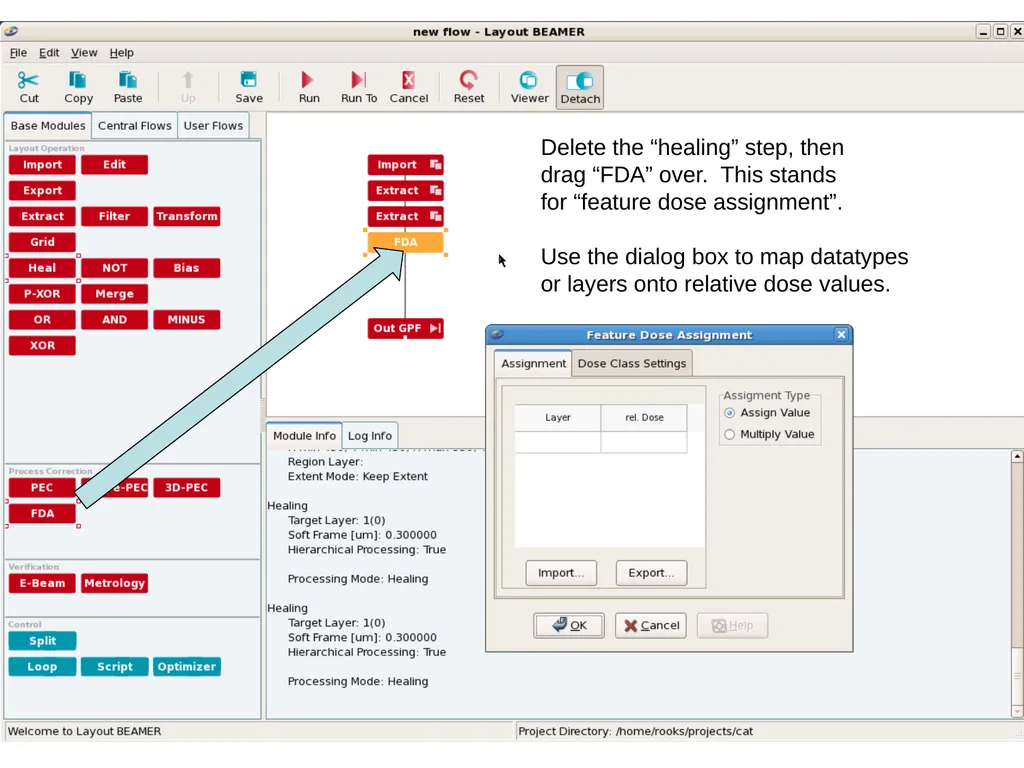Select the Import node in the flow
The image size is (1024, 768).
[406, 165]
